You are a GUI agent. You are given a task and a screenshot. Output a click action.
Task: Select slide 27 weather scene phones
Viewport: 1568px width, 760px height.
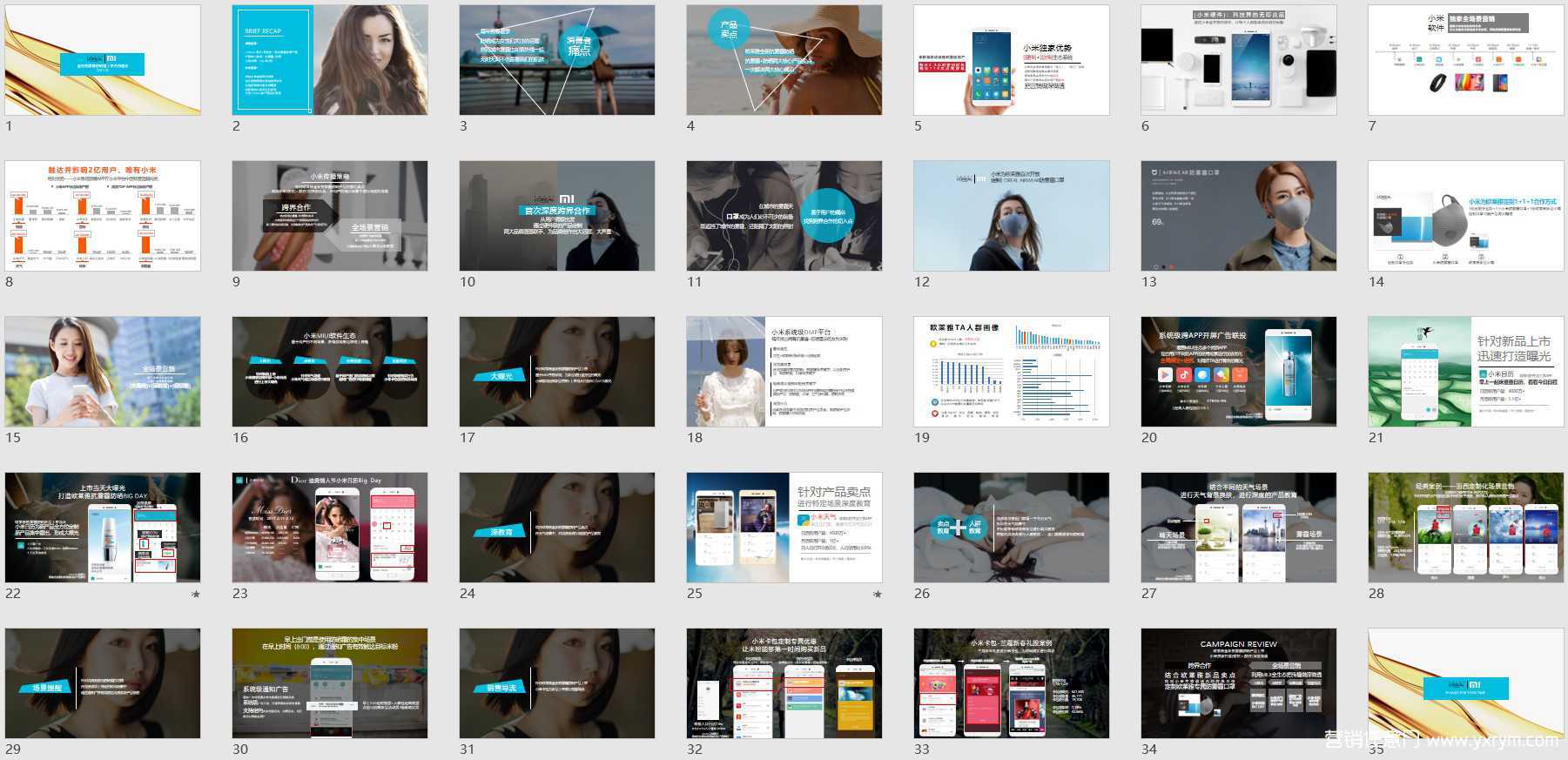pos(1239,528)
